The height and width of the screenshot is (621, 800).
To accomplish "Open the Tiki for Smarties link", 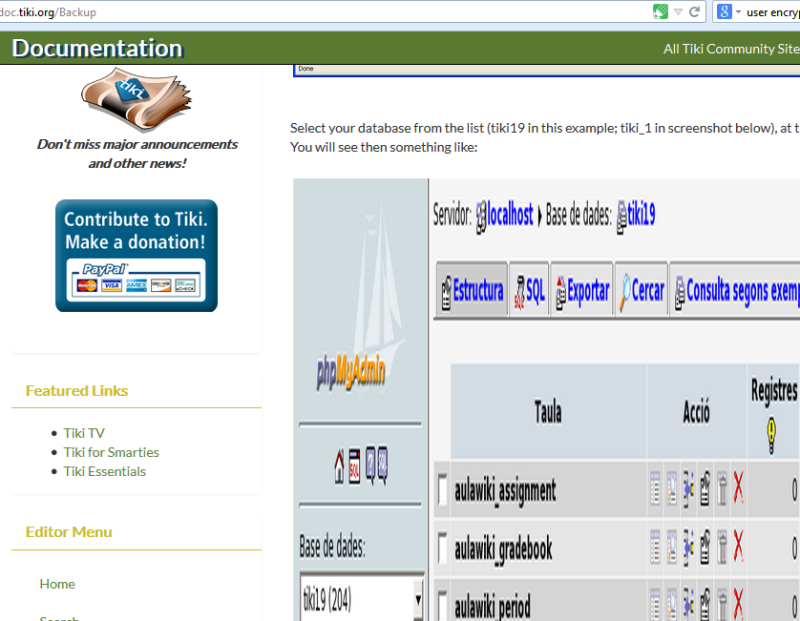I will pos(111,452).
